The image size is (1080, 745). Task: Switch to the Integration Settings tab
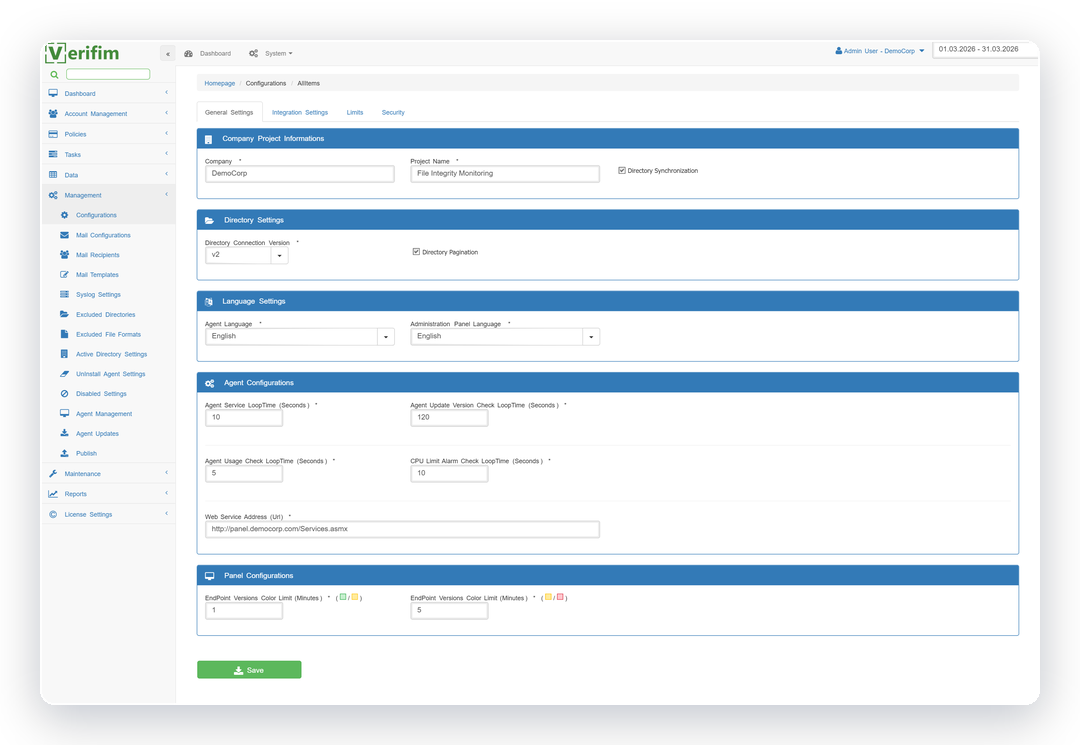coord(300,112)
